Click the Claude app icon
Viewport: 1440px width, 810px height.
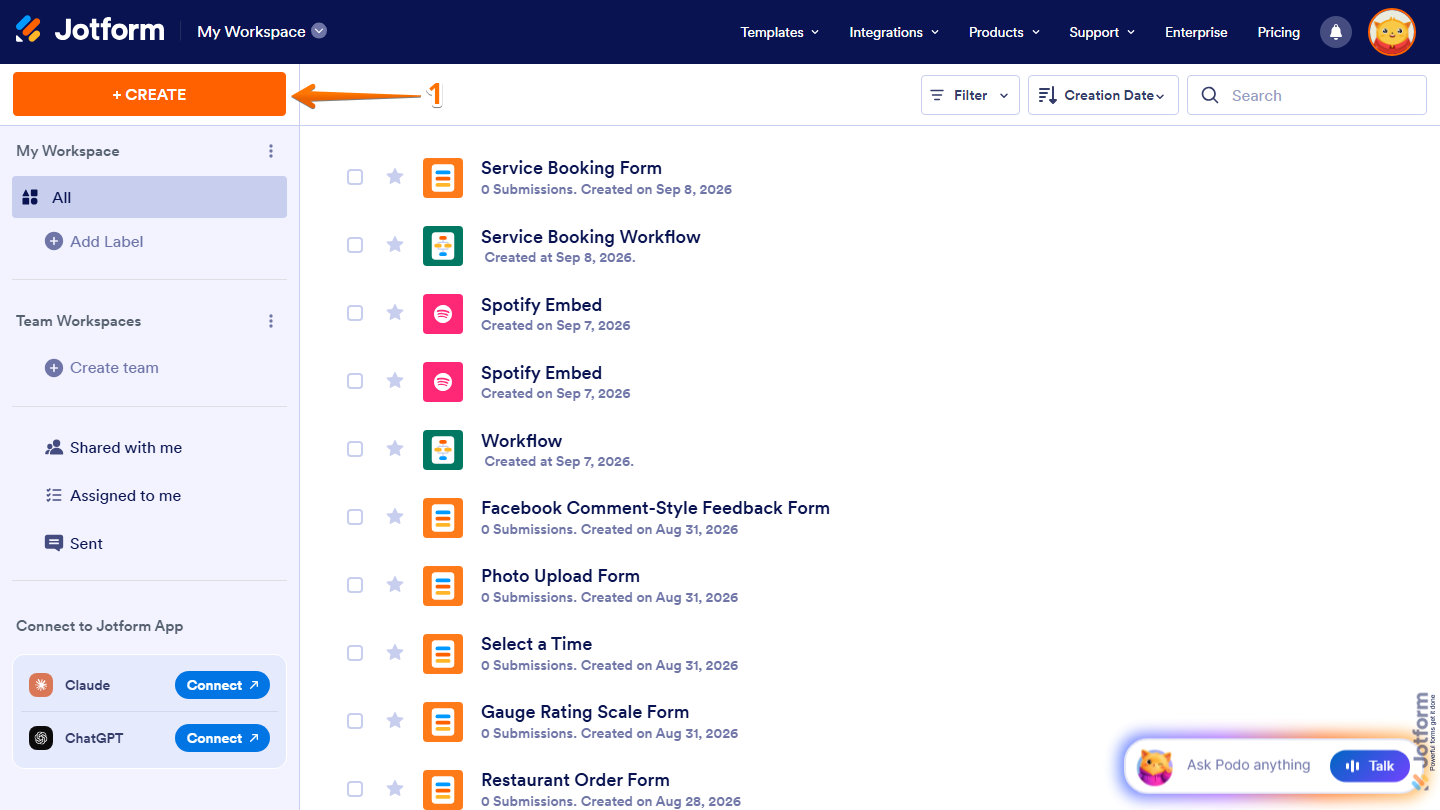click(41, 685)
